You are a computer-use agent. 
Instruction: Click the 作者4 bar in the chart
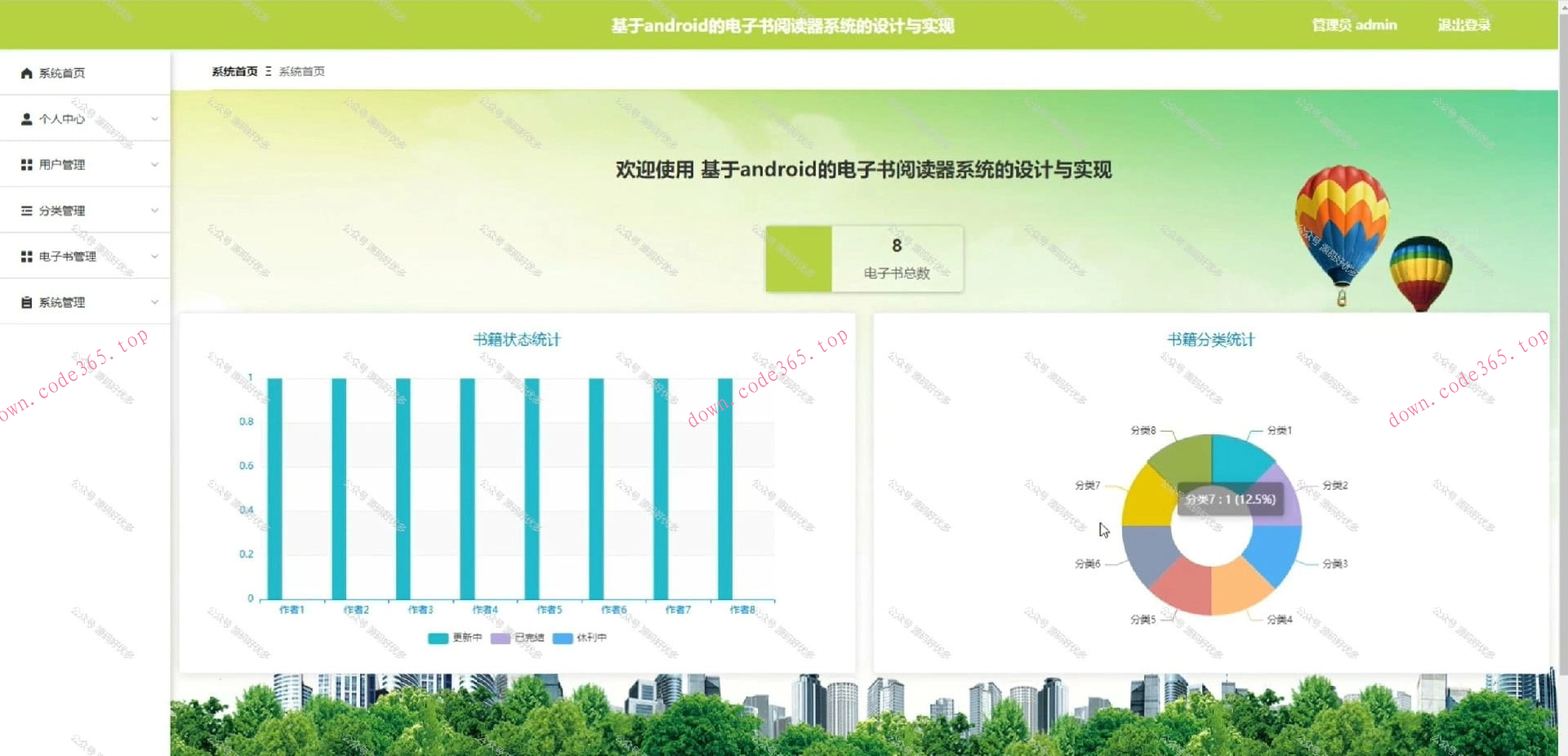(x=467, y=488)
